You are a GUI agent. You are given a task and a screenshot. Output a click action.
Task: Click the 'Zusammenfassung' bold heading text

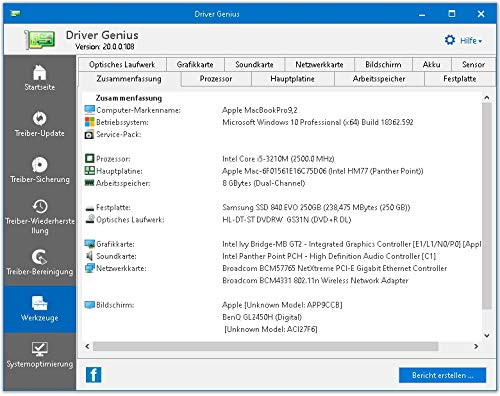tap(129, 98)
